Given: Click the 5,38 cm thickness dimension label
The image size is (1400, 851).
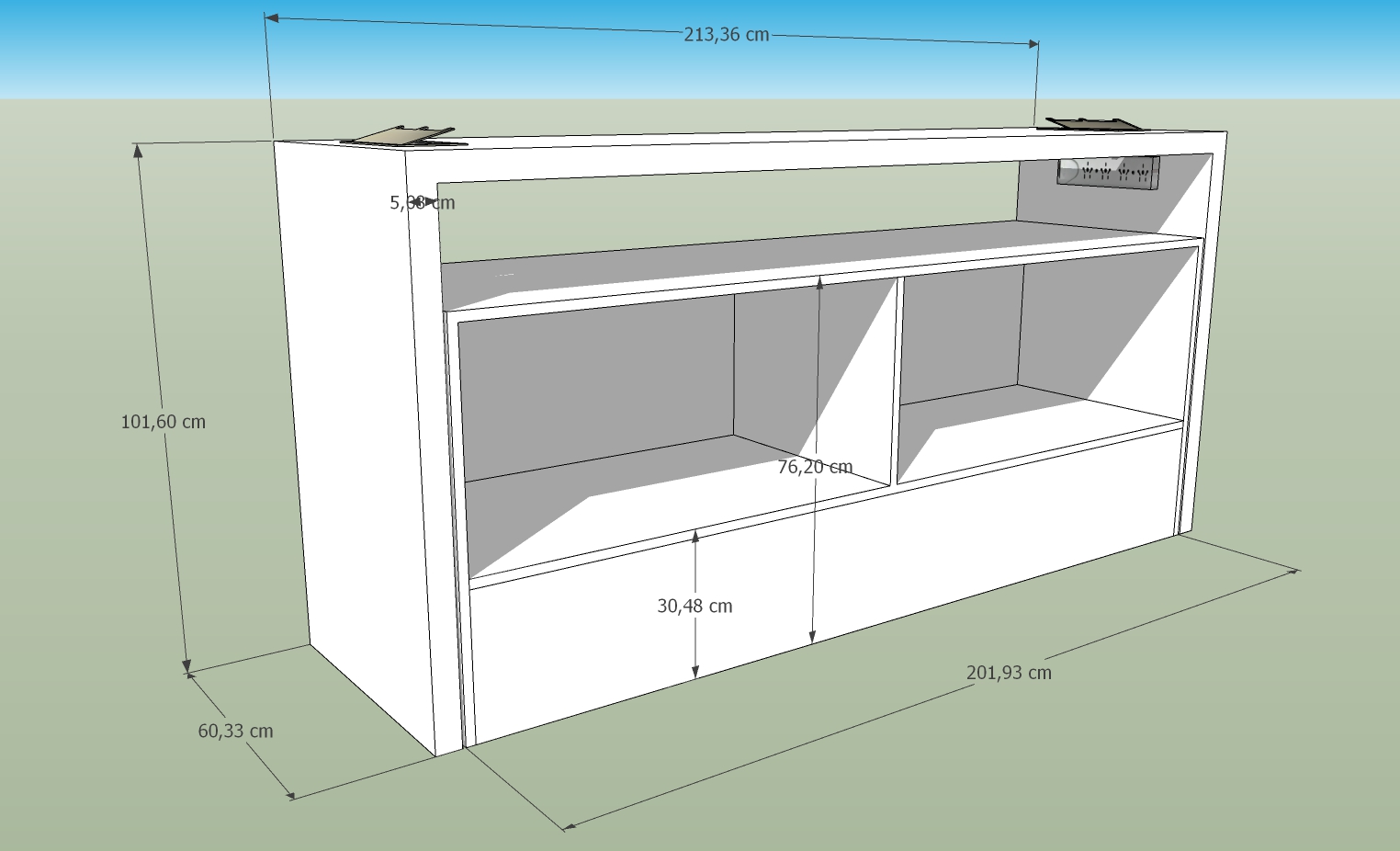Looking at the screenshot, I should [x=422, y=202].
